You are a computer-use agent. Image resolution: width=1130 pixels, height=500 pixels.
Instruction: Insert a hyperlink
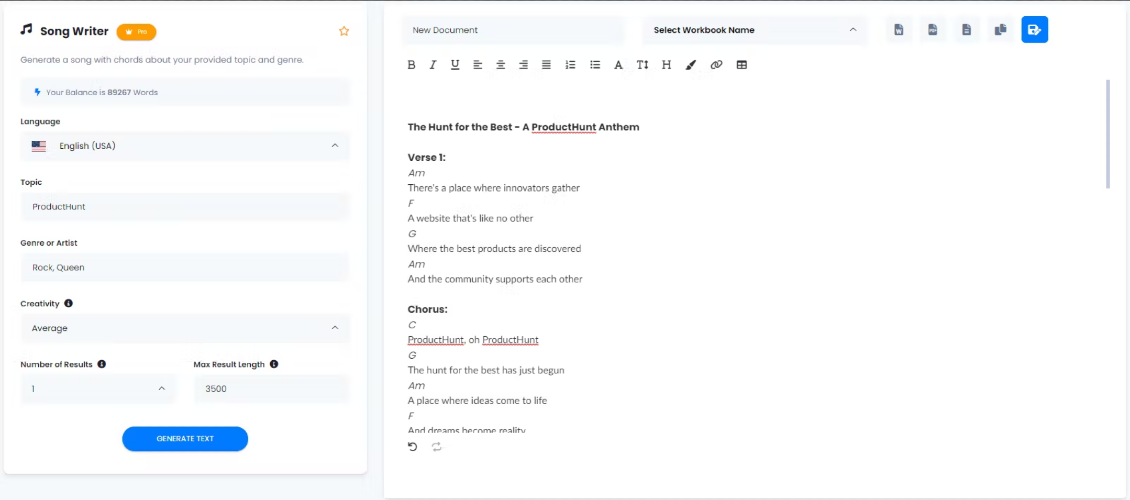tap(716, 65)
